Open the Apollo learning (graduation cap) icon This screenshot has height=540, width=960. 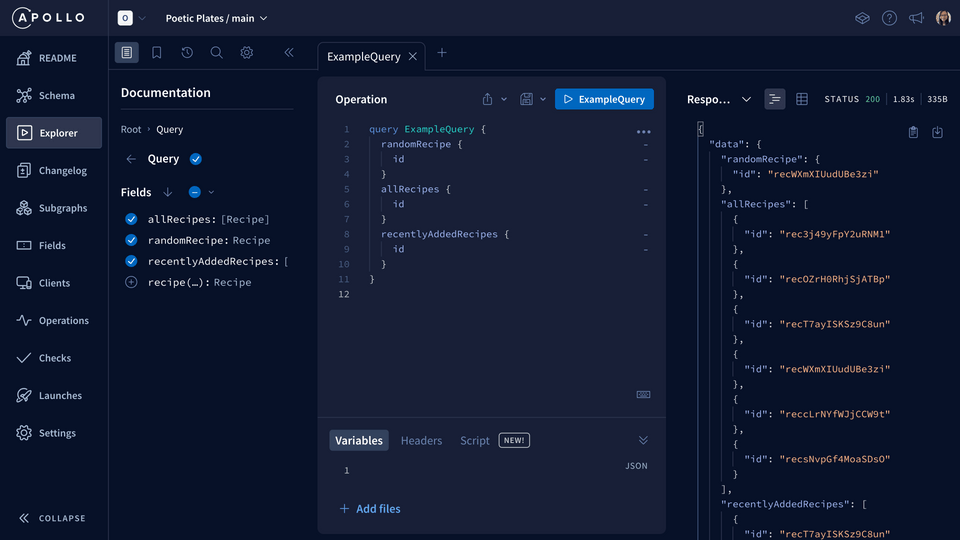pos(862,18)
